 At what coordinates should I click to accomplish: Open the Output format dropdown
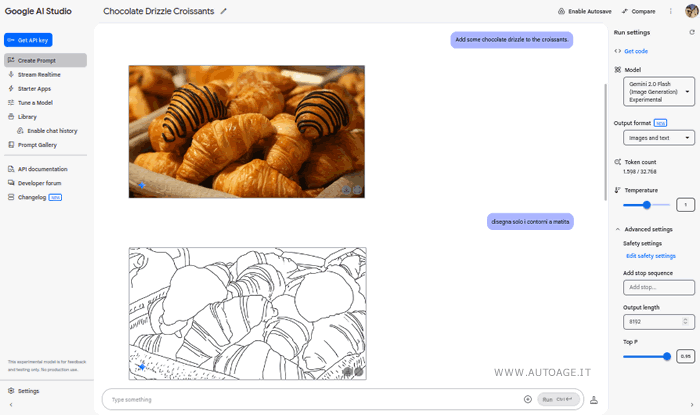(658, 138)
